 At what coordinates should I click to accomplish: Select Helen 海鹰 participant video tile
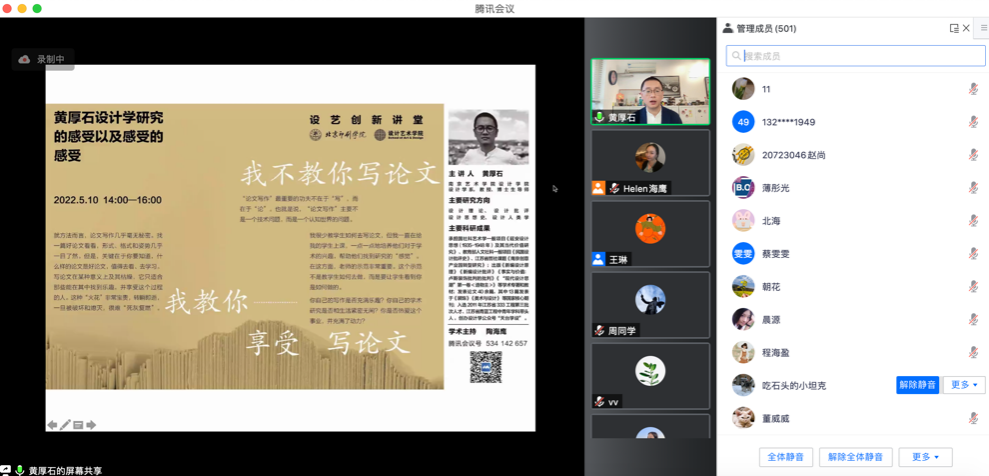[650, 162]
